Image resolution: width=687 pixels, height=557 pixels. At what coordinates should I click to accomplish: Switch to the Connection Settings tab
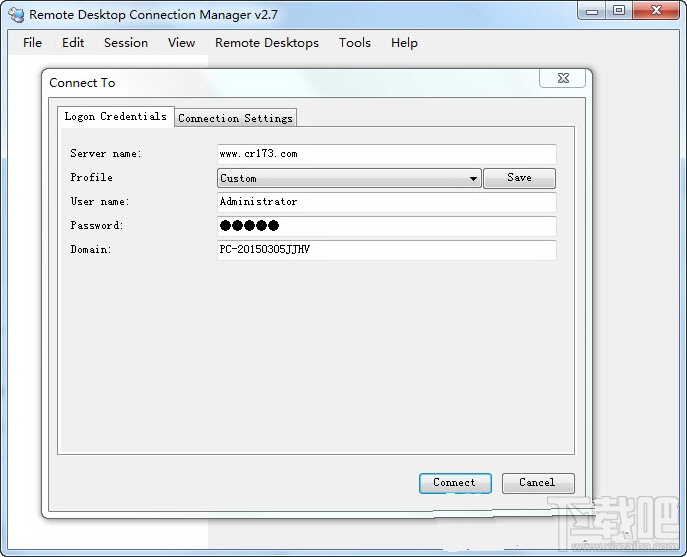235,118
